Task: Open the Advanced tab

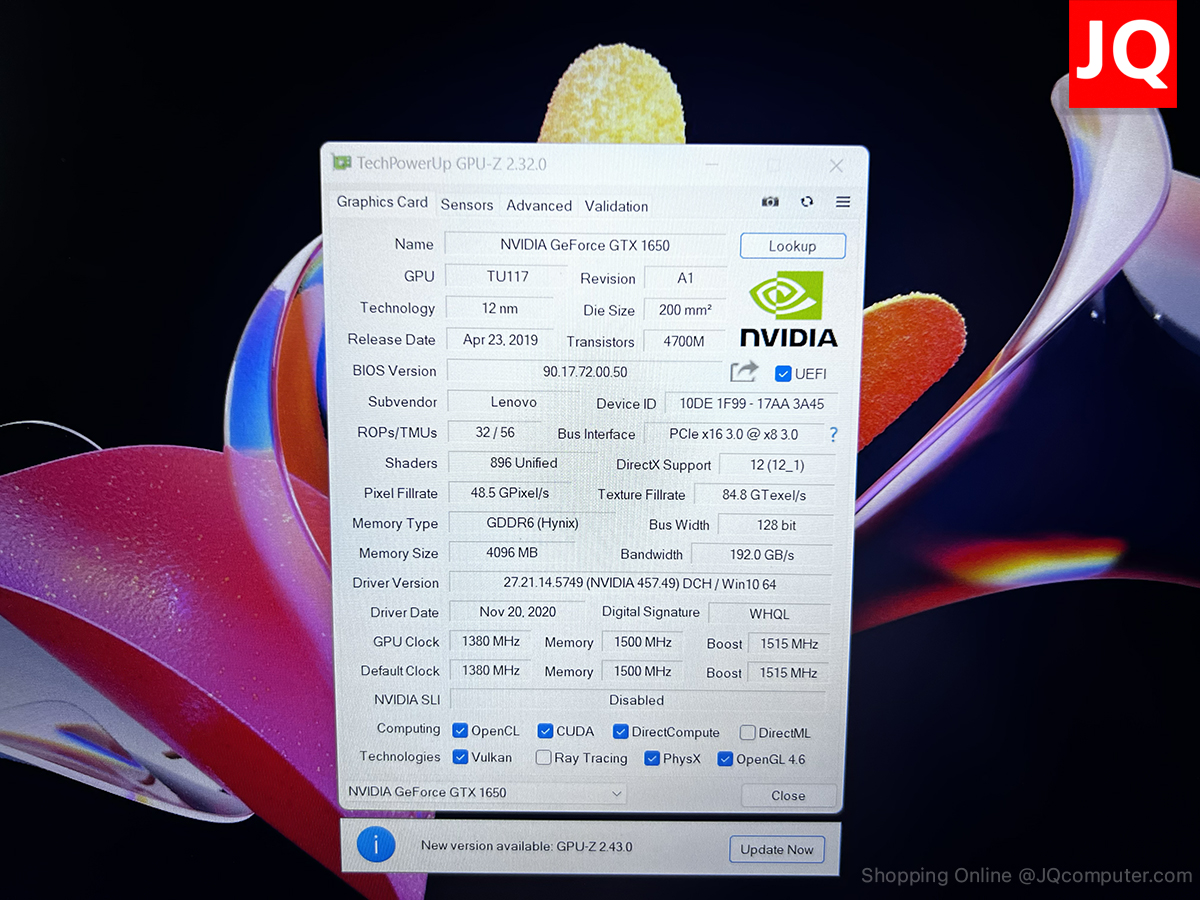Action: click(539, 206)
